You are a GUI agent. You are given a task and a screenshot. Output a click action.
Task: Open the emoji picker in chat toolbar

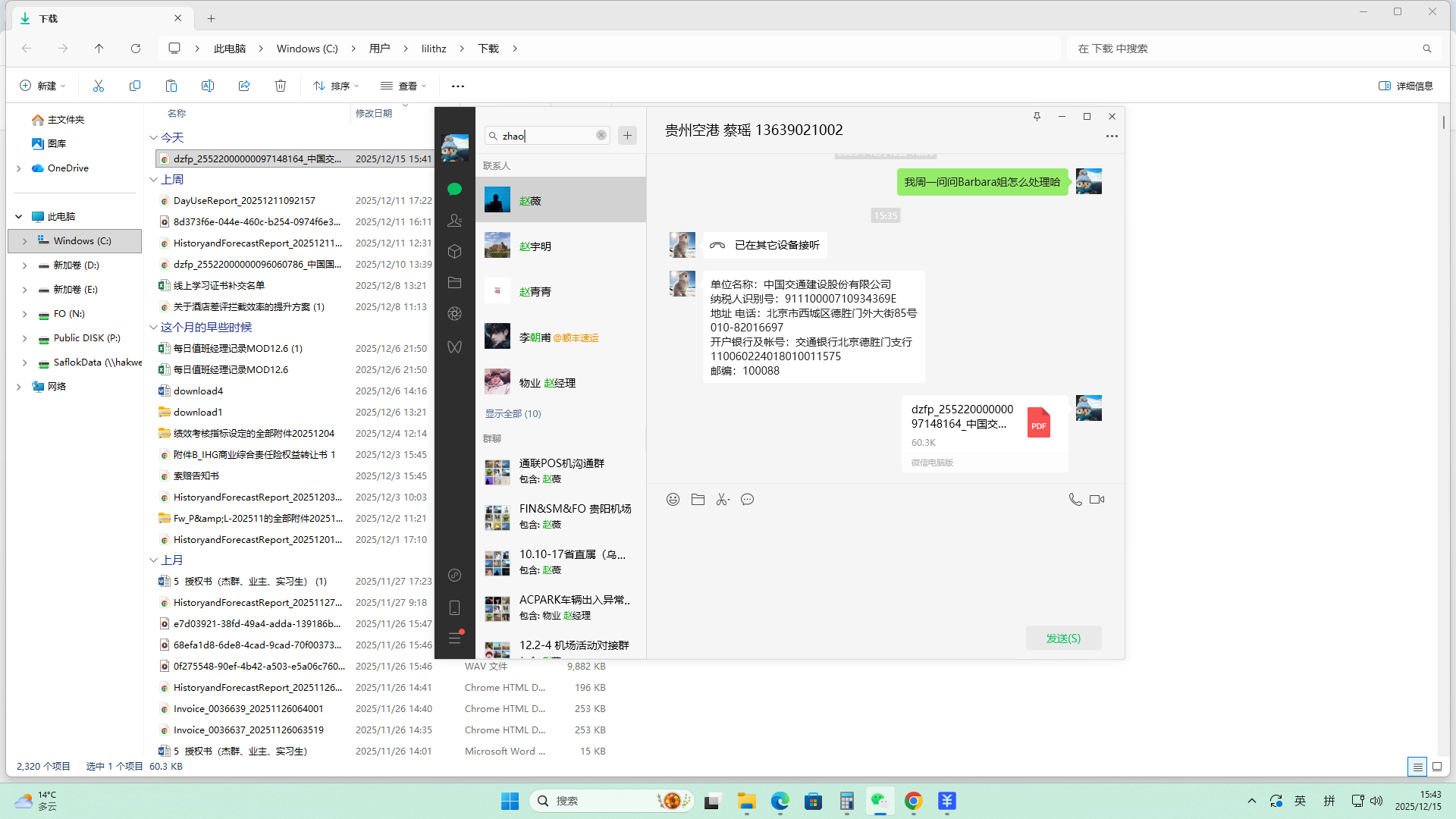tap(673, 499)
